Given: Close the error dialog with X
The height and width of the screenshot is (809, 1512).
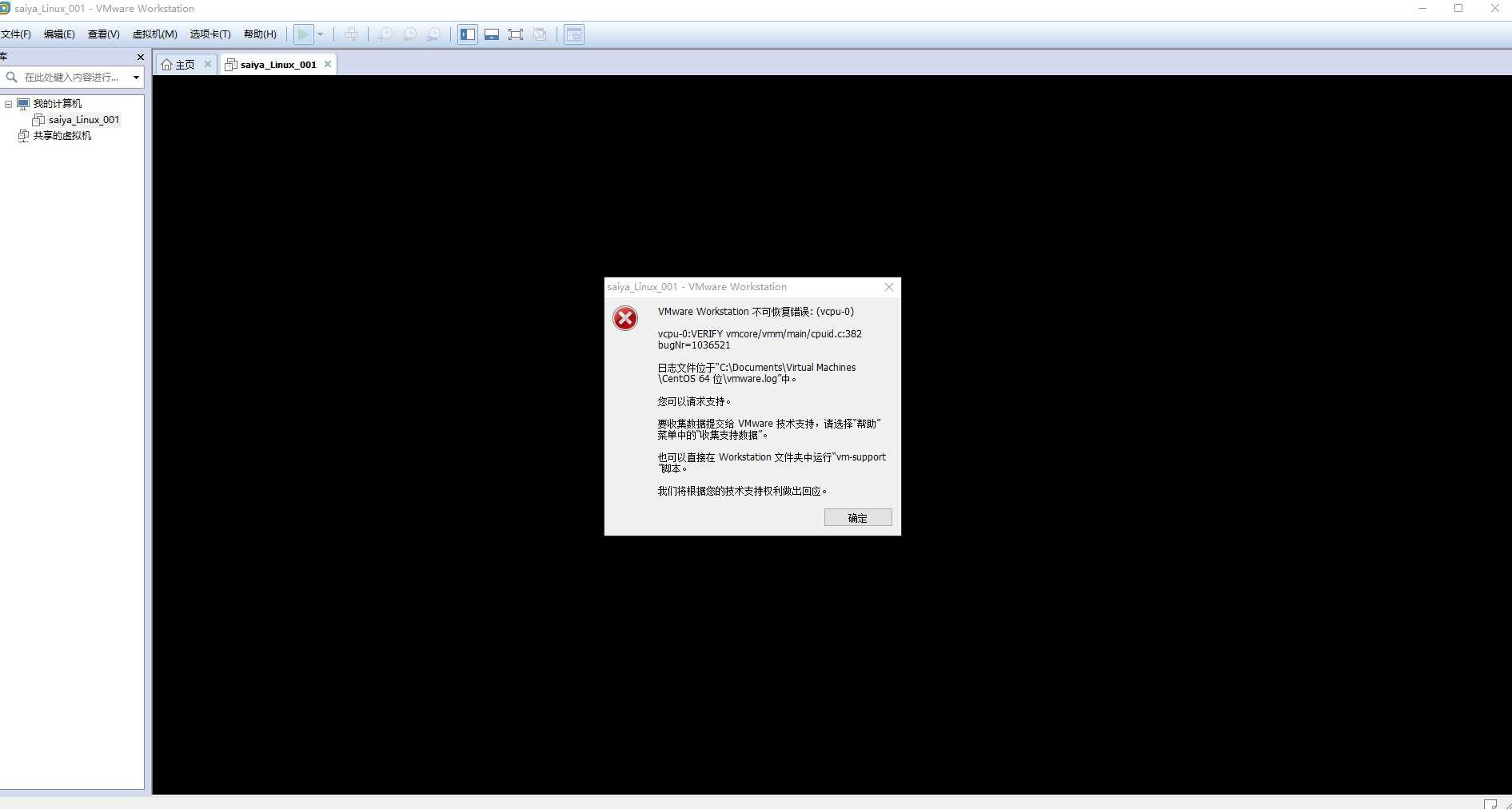Looking at the screenshot, I should (888, 287).
